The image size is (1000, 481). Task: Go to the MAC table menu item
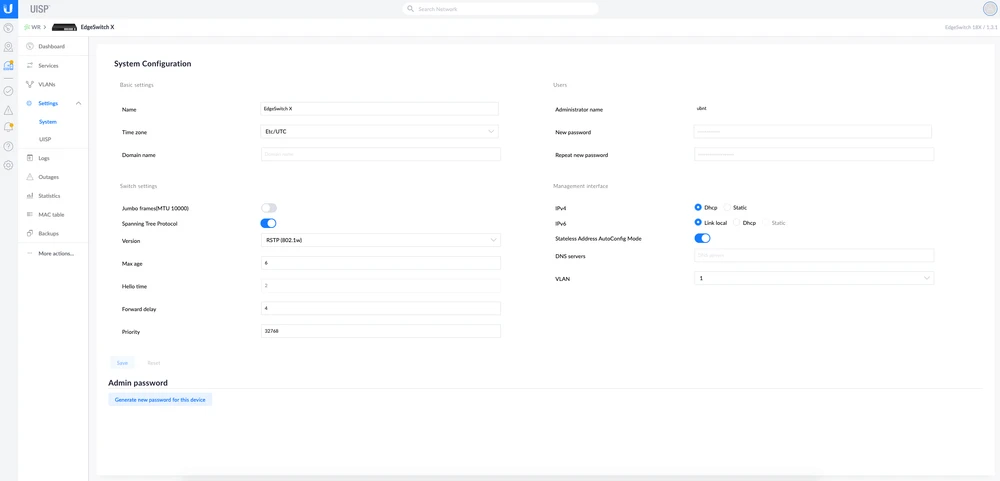point(51,215)
